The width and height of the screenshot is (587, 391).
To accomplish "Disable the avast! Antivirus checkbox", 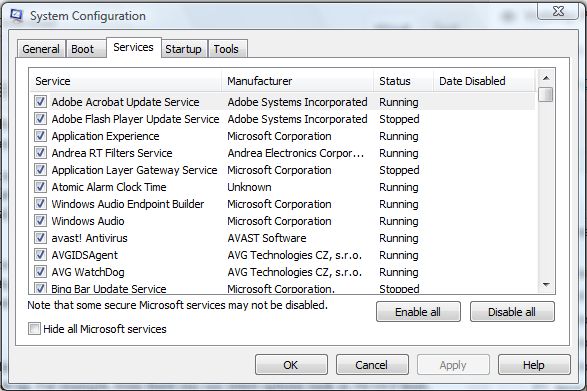I will [x=40, y=238].
